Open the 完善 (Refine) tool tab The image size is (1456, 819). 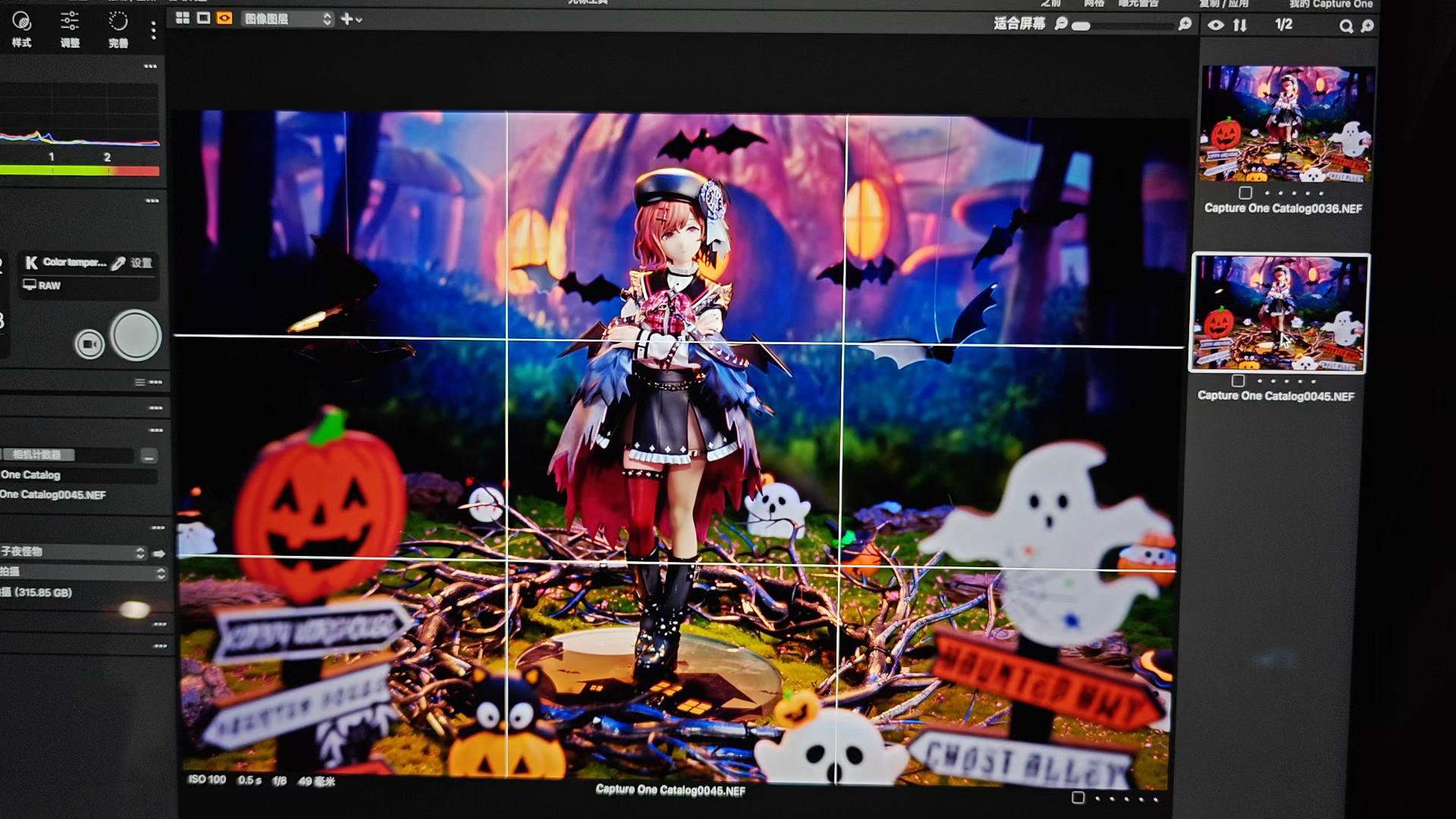(118, 29)
